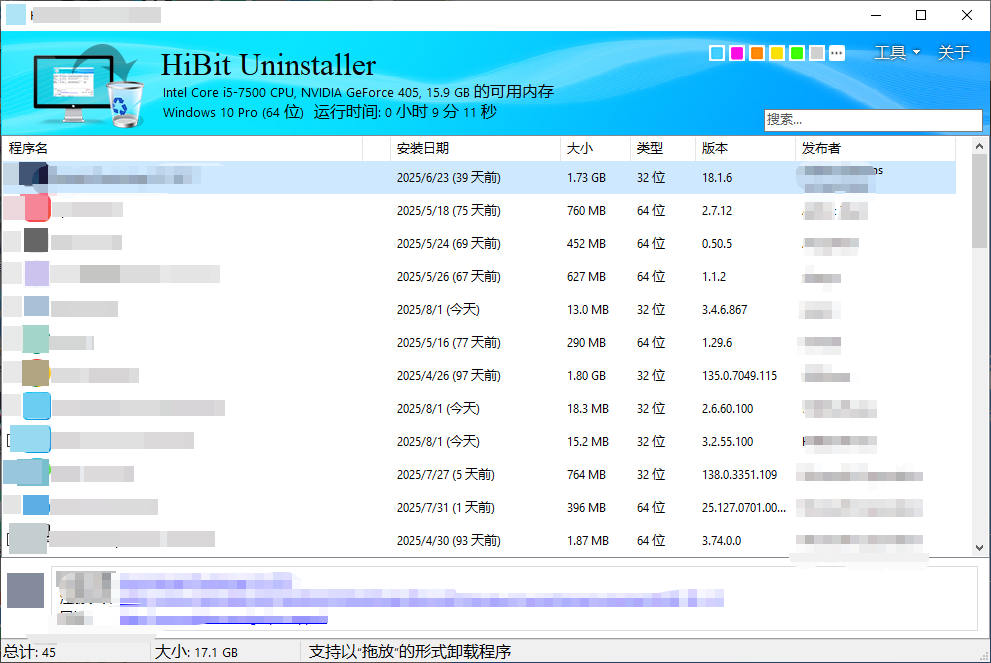This screenshot has width=991, height=663.
Task: Sort the list by the 大小 column header
Action: (x=581, y=147)
